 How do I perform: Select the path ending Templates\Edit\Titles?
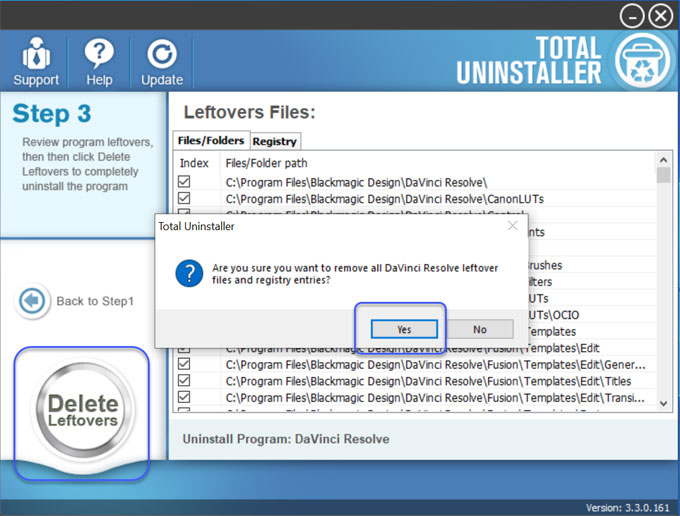pos(428,381)
